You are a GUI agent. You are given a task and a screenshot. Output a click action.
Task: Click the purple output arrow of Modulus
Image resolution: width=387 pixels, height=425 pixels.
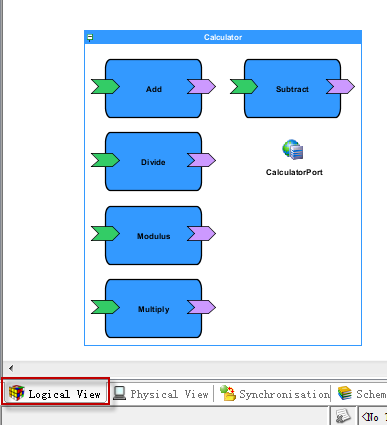201,233
